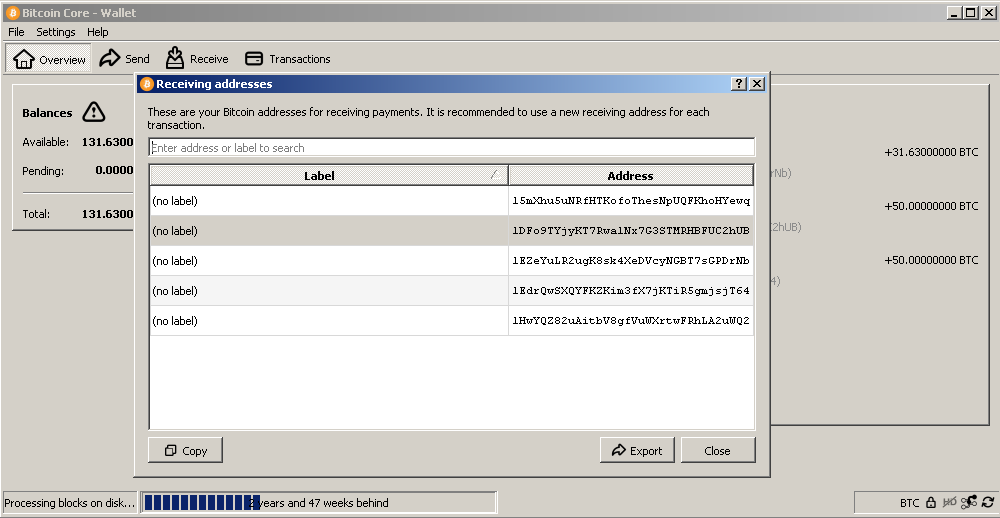Maximize the Bitcoin Core main window
1000x518 pixels.
970,13
